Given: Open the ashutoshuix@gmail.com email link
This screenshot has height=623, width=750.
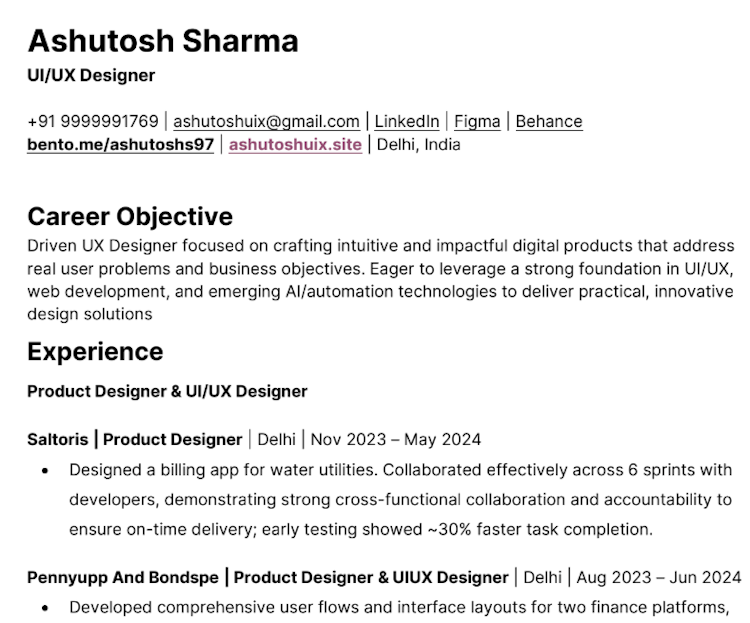Looking at the screenshot, I should 266,122.
